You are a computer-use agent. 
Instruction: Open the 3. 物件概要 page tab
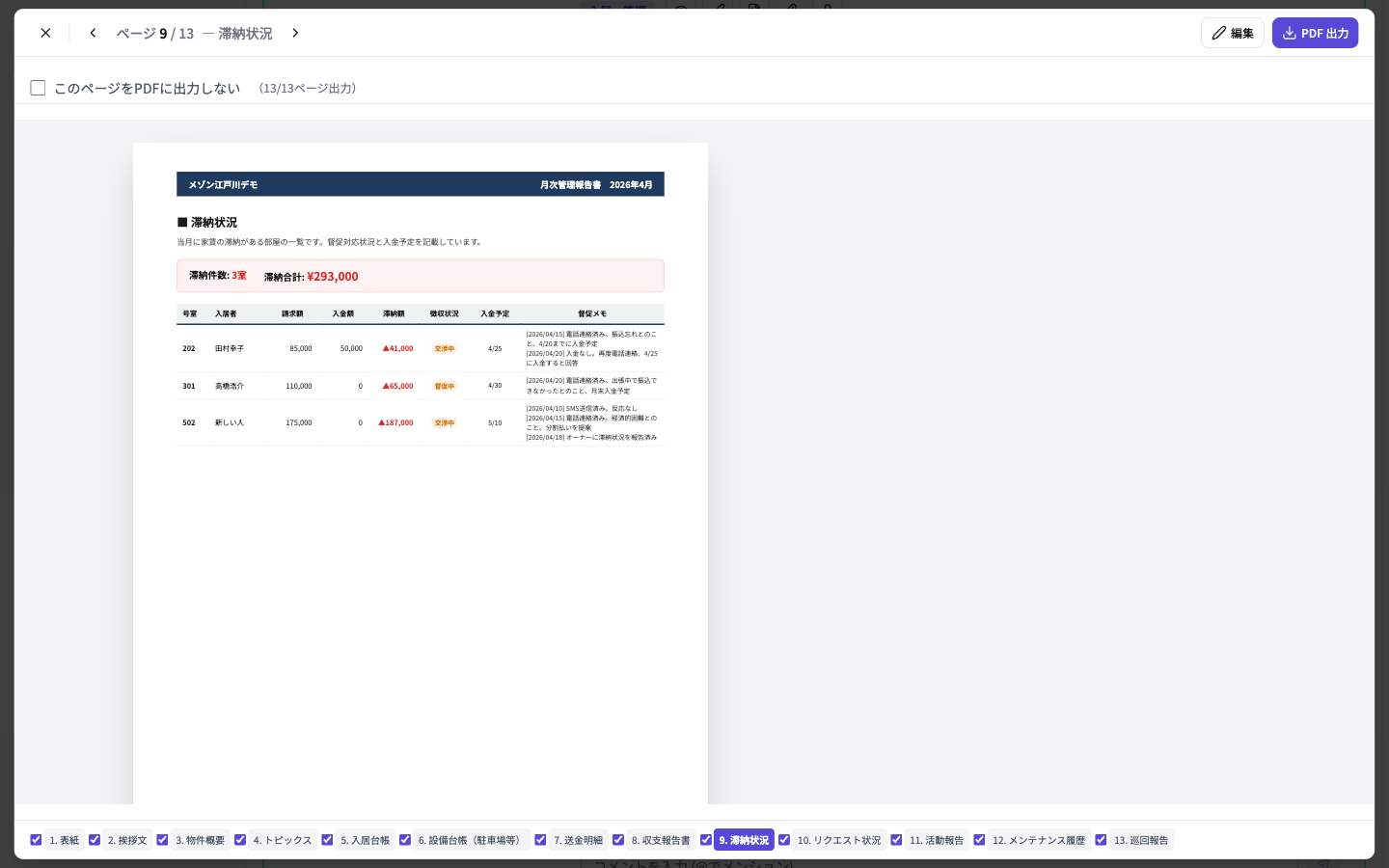[200, 840]
